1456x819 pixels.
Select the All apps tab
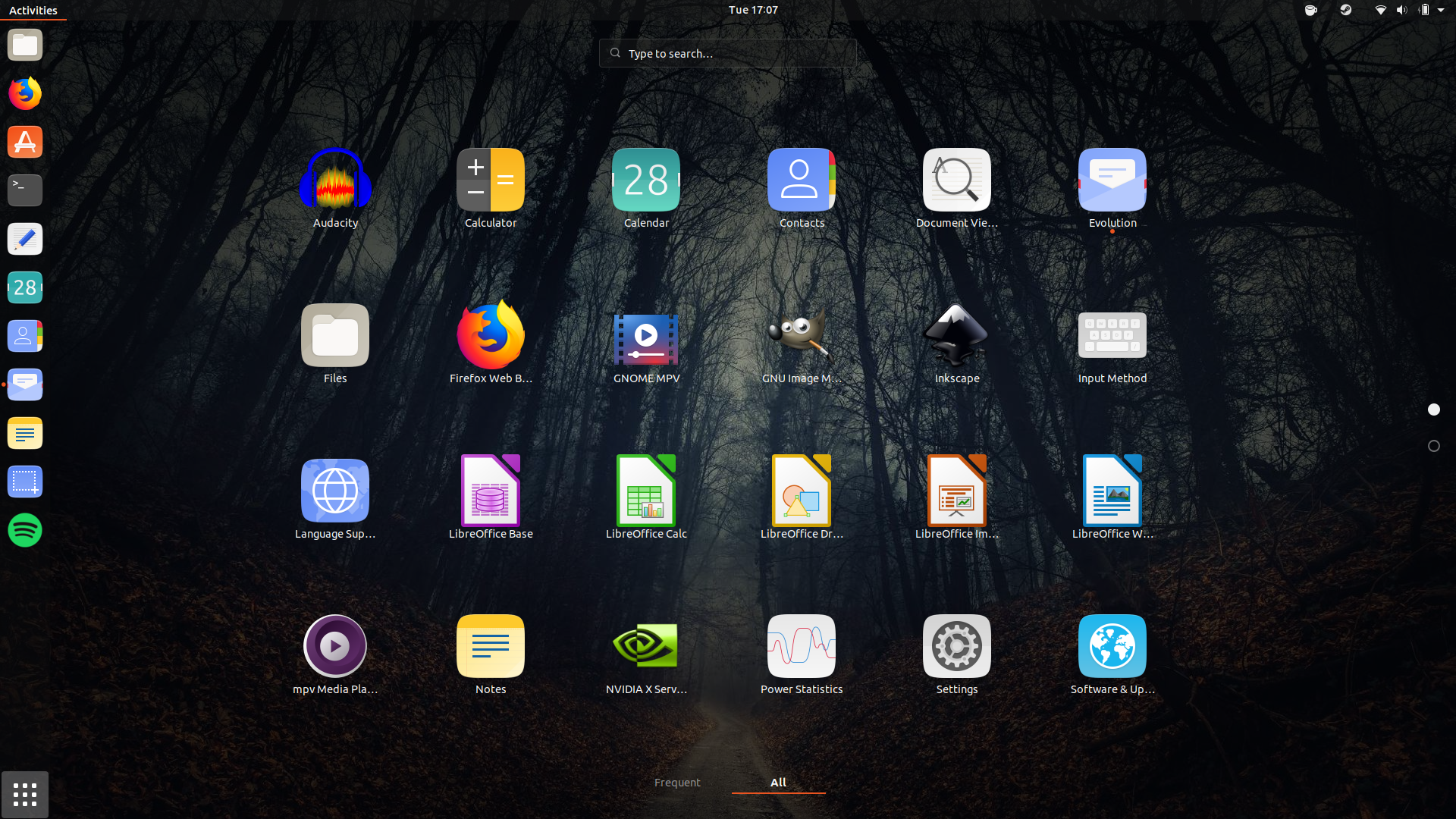tap(778, 782)
